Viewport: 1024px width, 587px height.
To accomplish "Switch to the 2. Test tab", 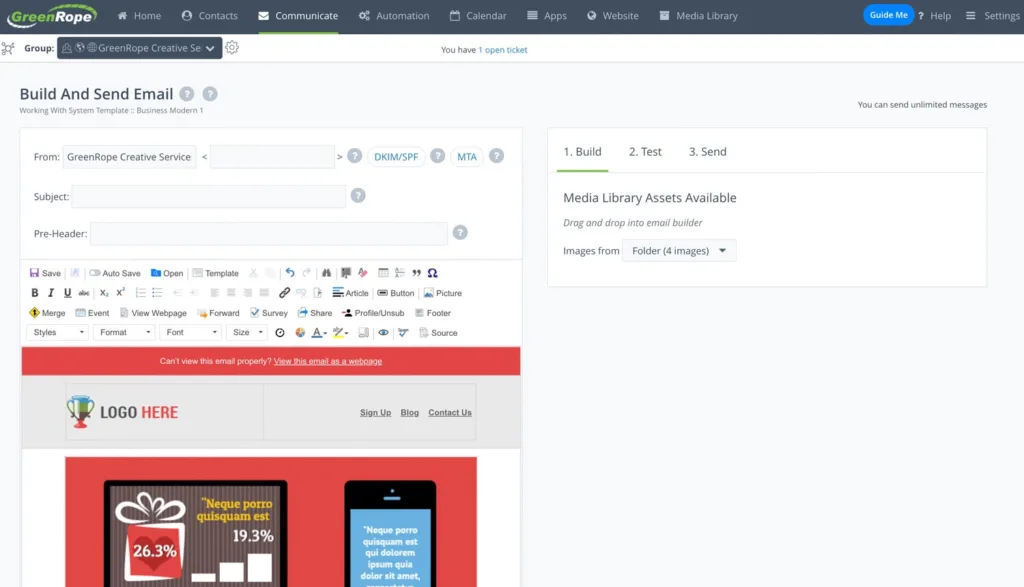I will click(645, 152).
